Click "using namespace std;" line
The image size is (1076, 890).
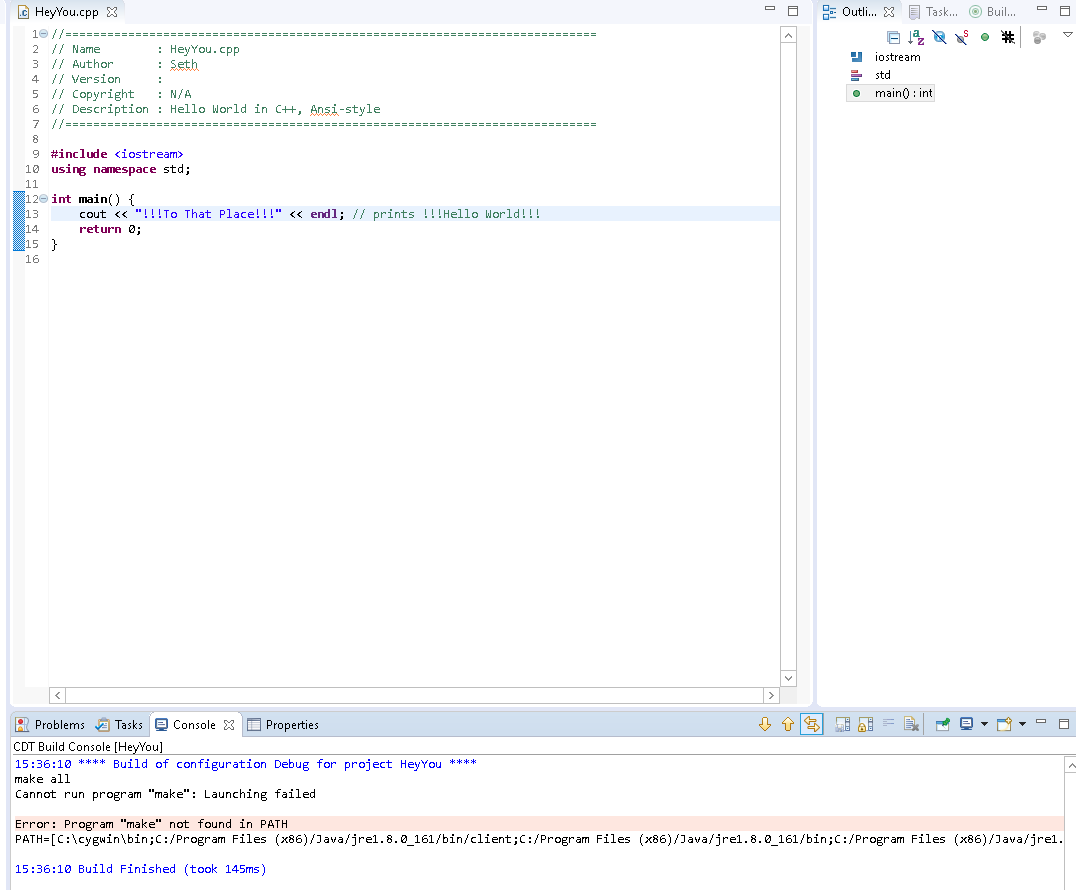(121, 169)
